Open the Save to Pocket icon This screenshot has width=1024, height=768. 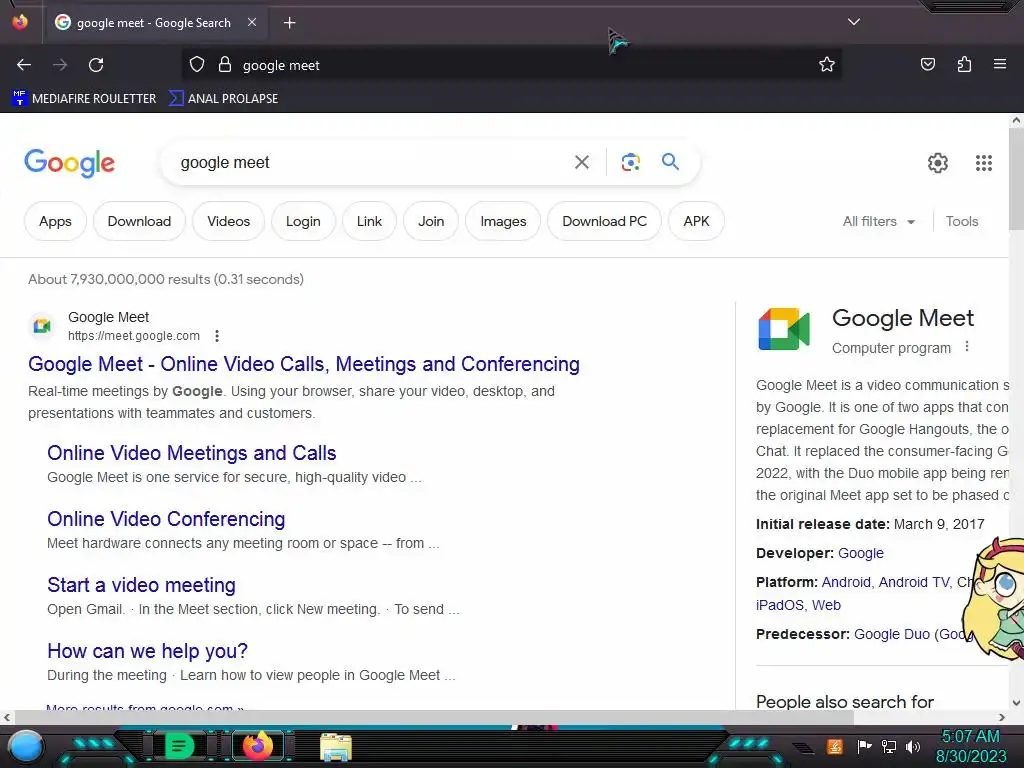coord(927,64)
